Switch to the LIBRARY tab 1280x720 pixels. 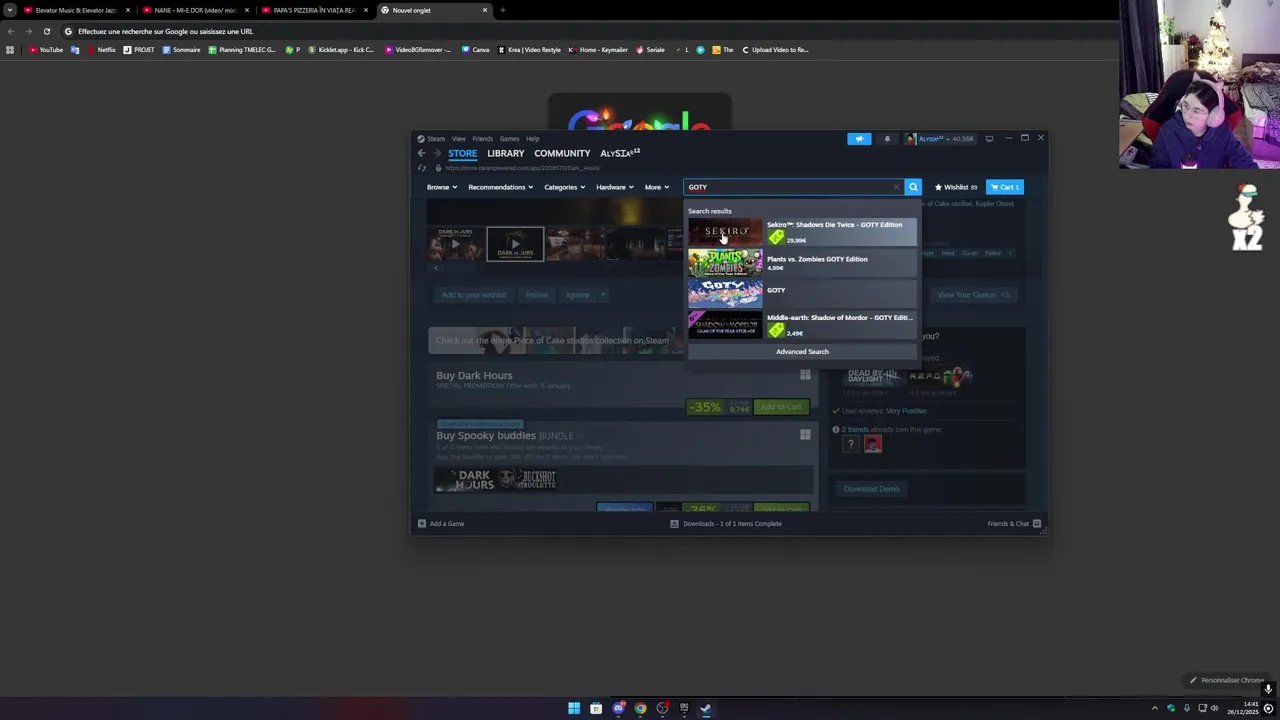[505, 154]
